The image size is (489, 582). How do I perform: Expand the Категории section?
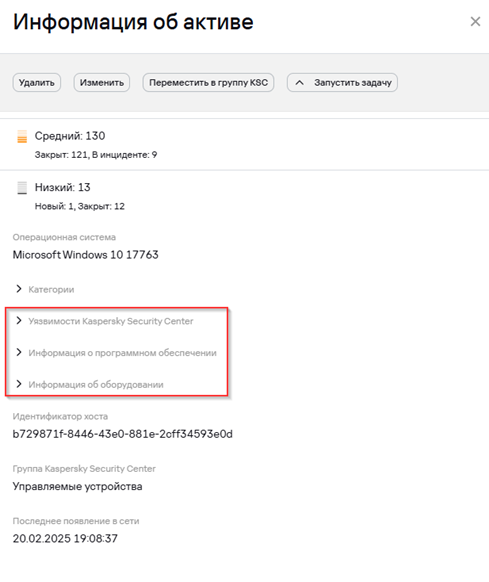pyautogui.click(x=51, y=289)
